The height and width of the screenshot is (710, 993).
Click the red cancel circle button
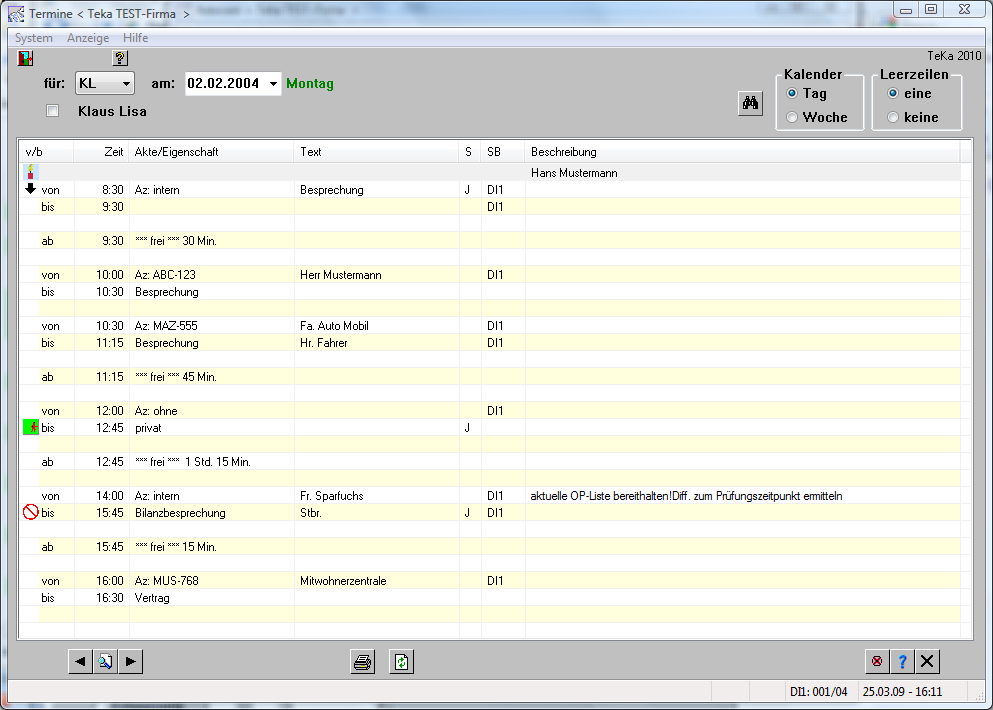(x=877, y=661)
